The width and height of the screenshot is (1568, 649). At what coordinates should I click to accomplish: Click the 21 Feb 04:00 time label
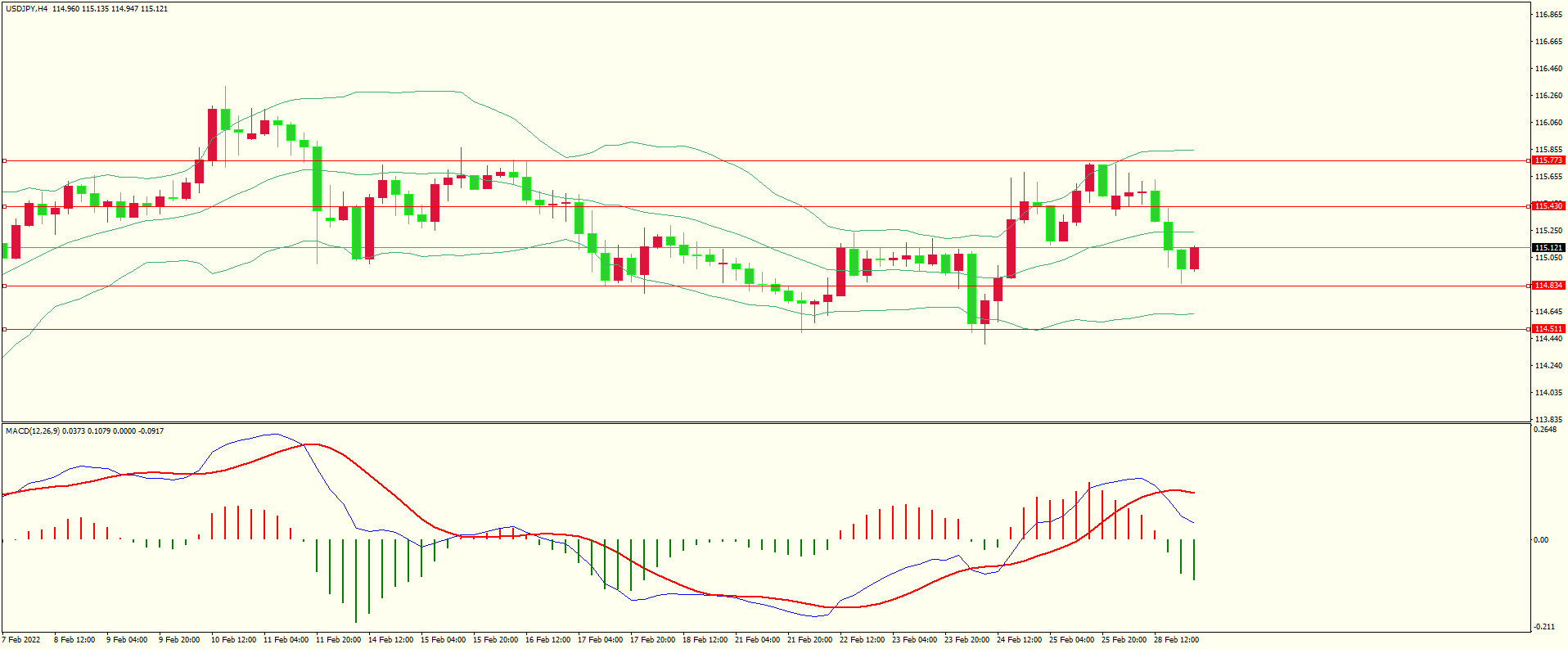(757, 640)
